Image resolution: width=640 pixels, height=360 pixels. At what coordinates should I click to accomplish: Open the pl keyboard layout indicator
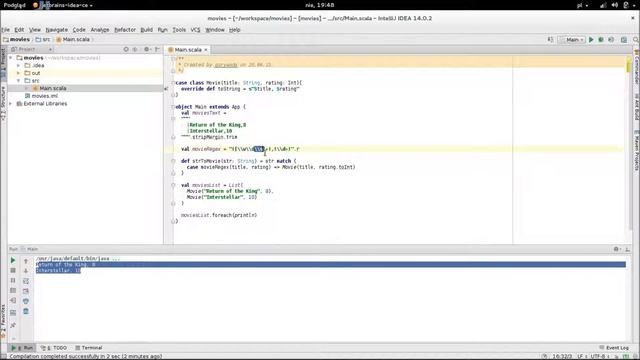(582, 5)
